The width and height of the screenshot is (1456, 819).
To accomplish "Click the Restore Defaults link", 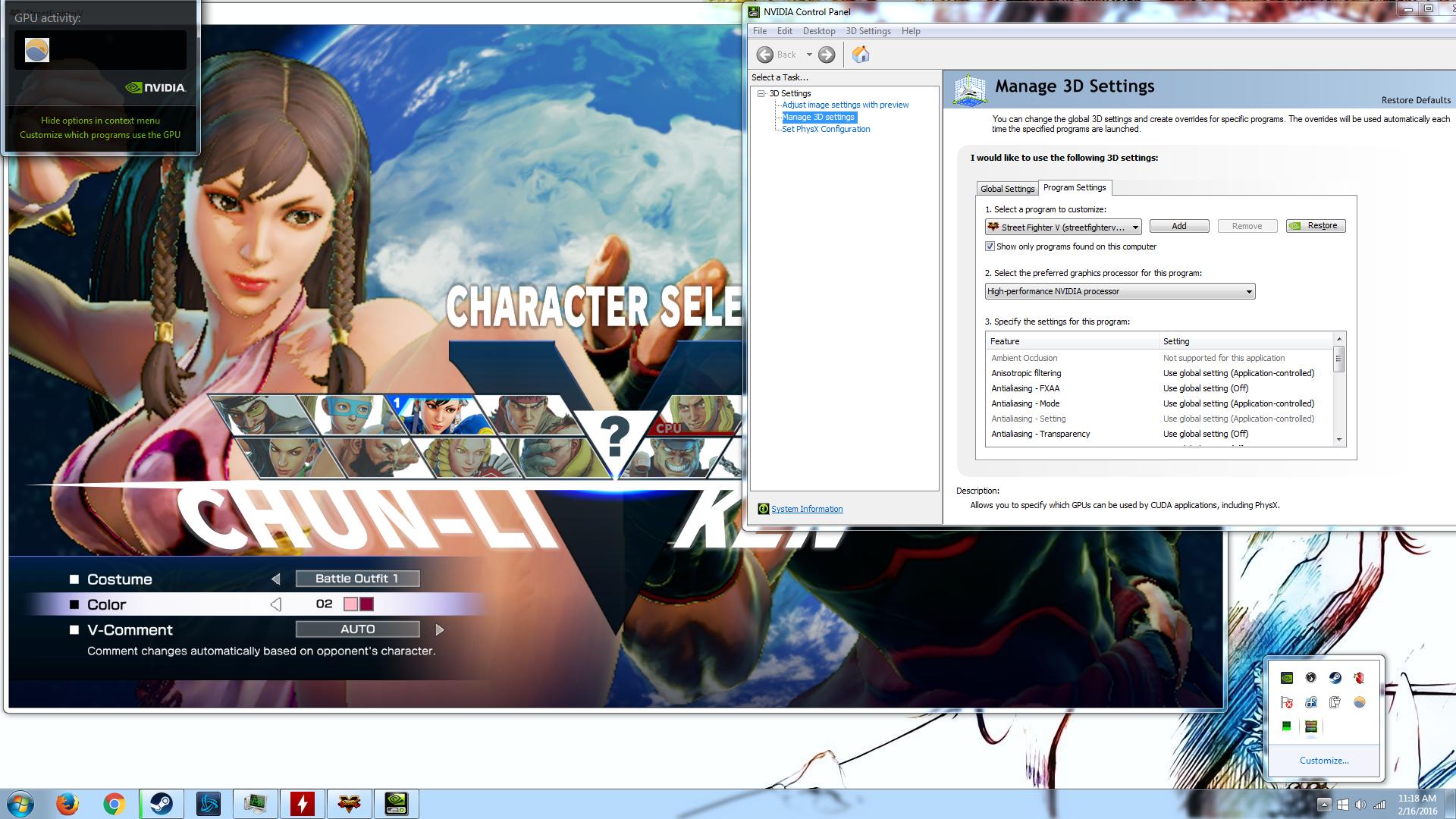I will tap(1416, 100).
